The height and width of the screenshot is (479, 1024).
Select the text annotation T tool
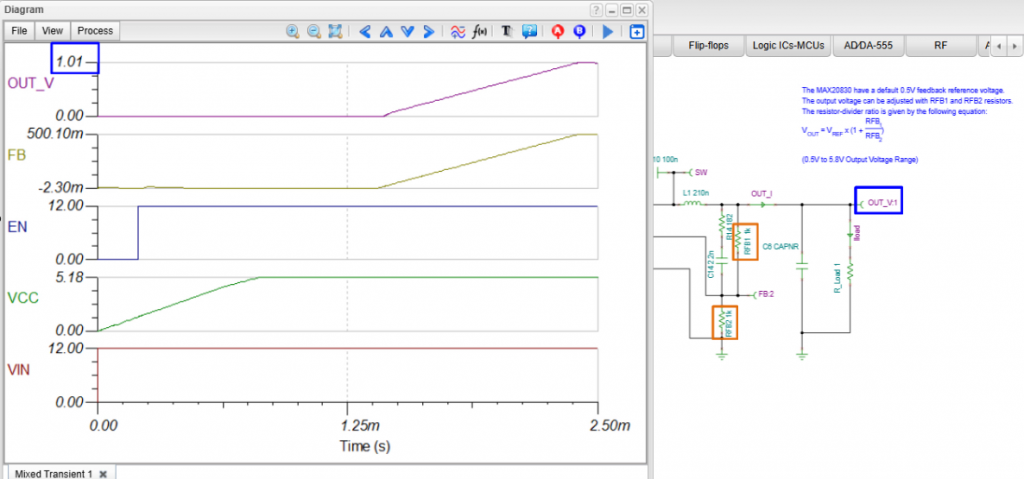[x=508, y=31]
